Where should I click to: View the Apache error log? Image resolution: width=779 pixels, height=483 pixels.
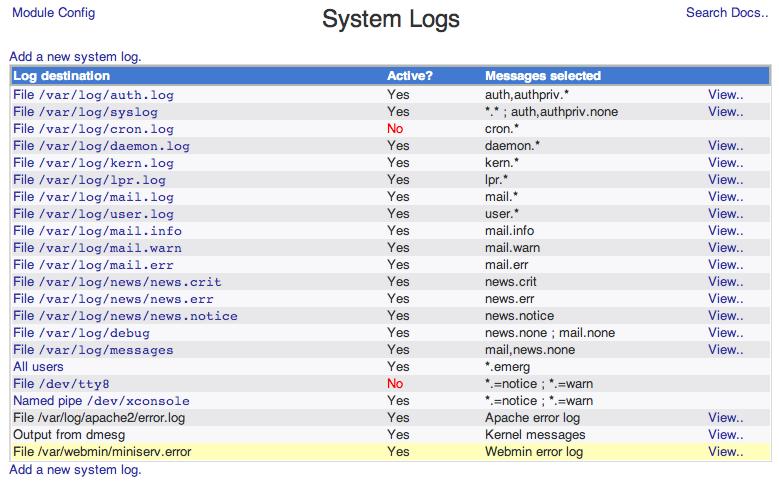[x=725, y=418]
